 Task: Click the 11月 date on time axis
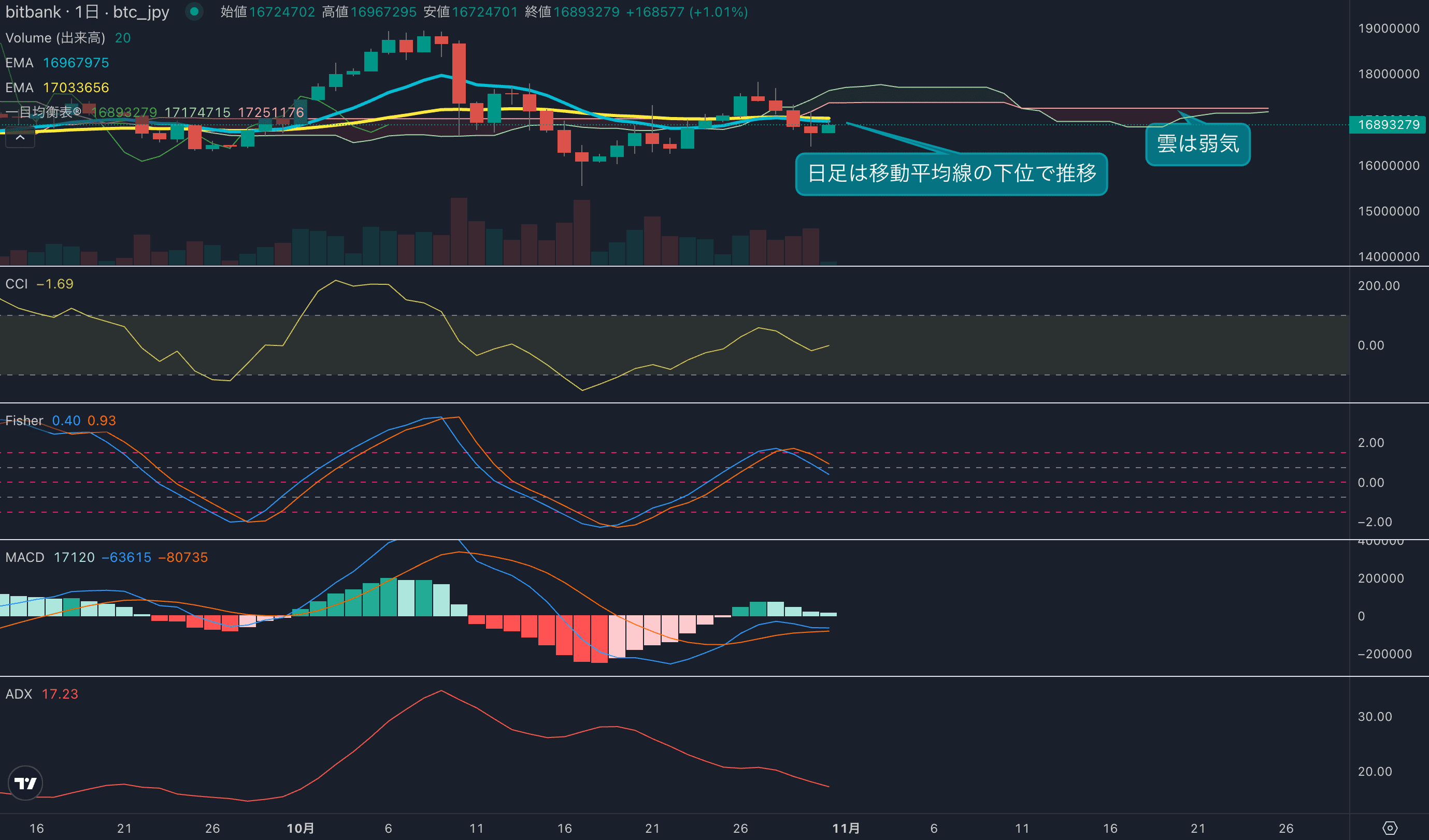point(846,828)
